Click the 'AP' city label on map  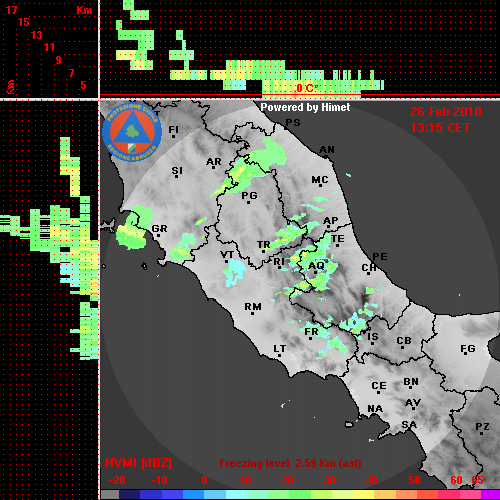(331, 220)
